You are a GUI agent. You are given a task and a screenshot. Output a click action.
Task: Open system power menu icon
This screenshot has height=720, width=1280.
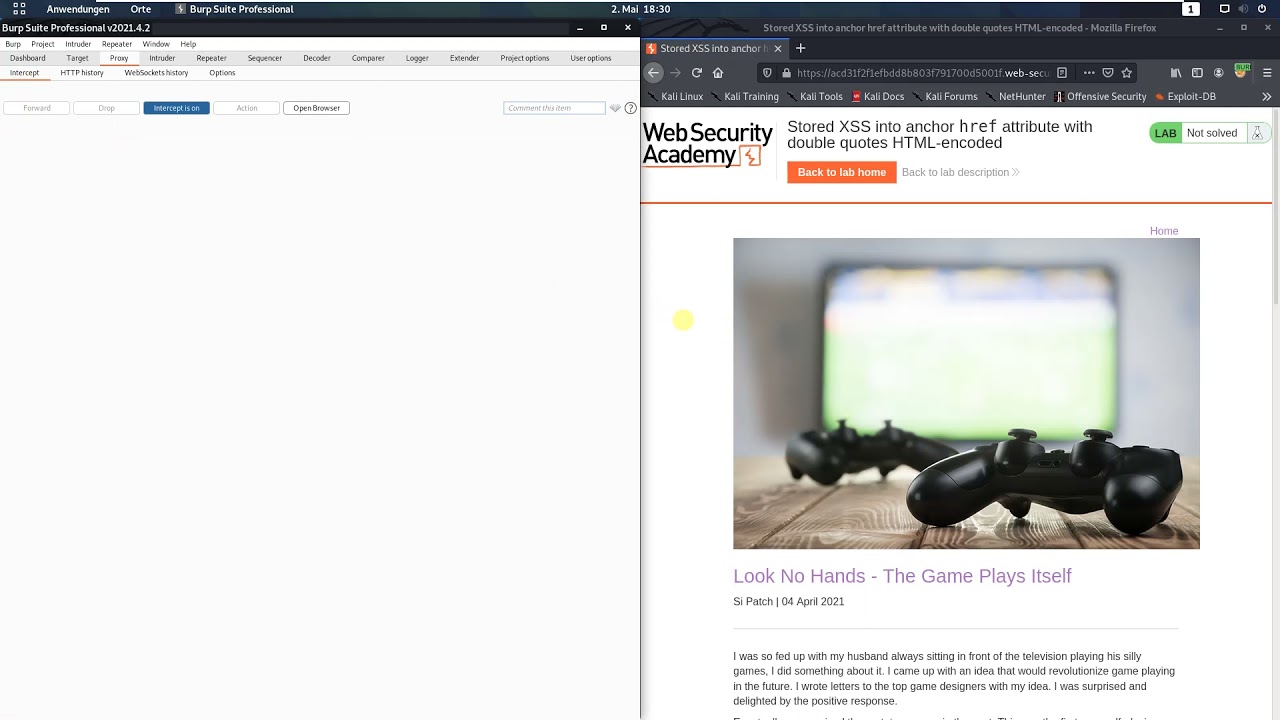pos(1262,9)
